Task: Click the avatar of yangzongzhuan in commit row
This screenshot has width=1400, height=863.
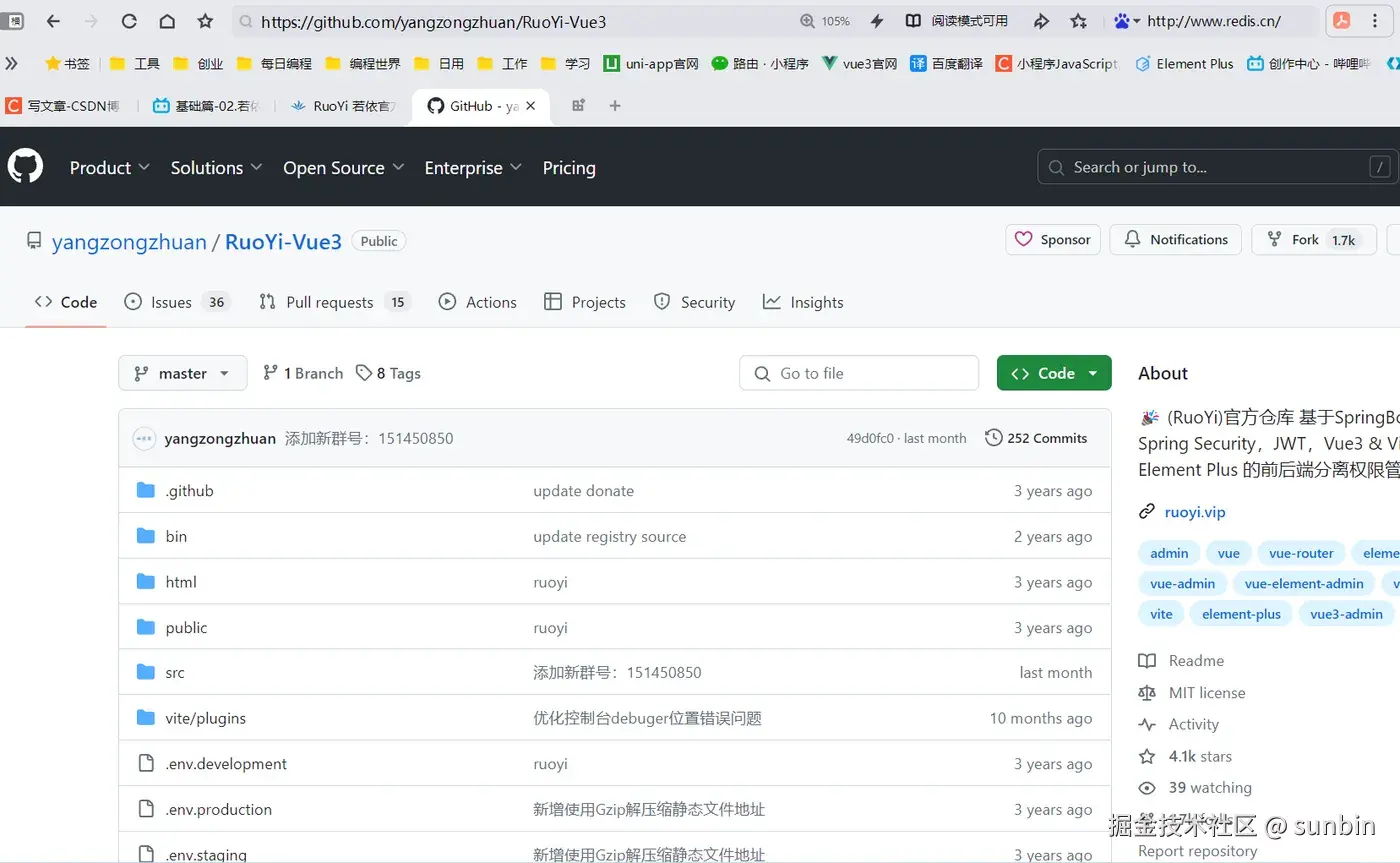Action: point(144,438)
